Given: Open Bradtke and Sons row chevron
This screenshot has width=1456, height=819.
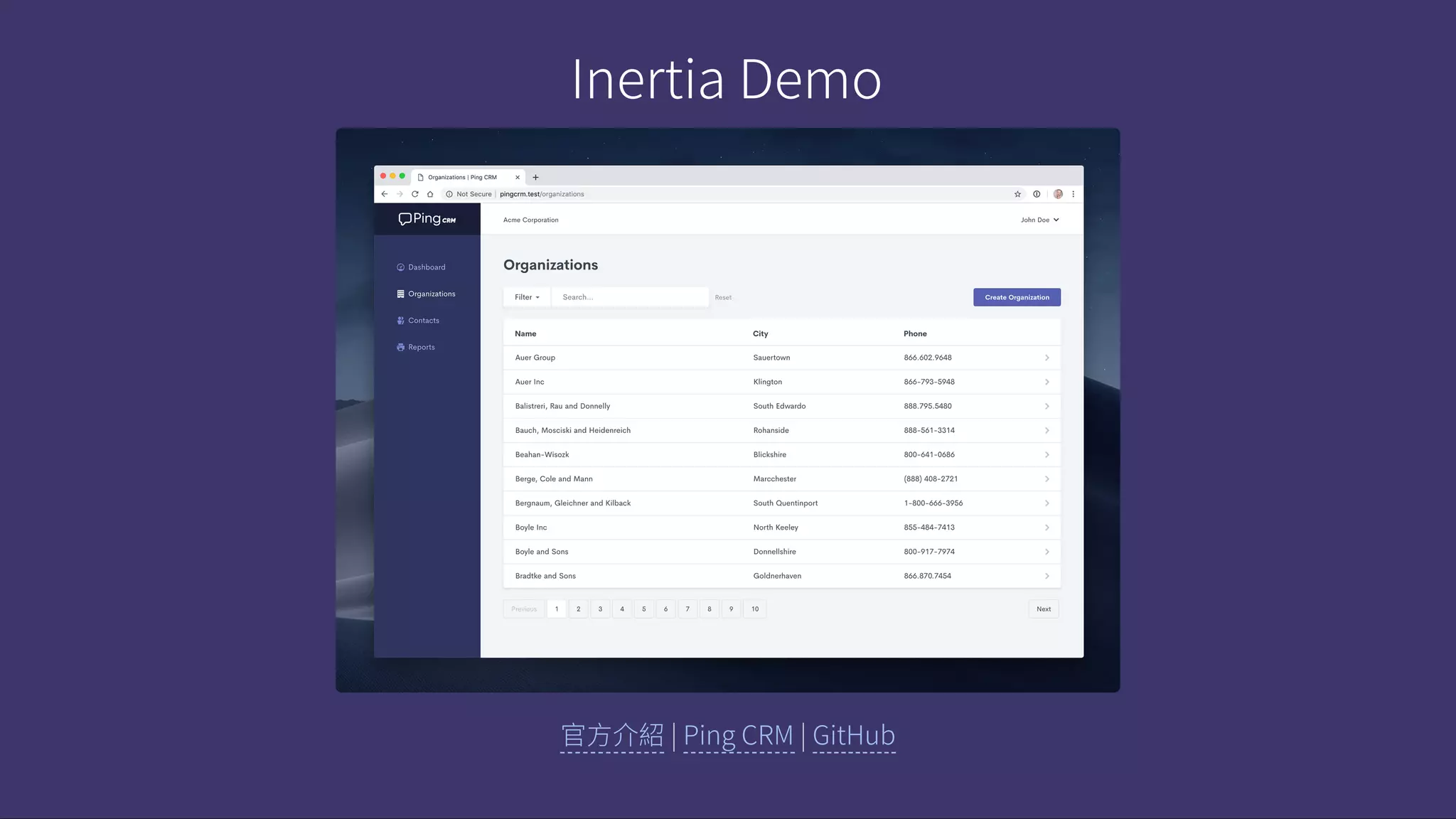Looking at the screenshot, I should point(1046,577).
